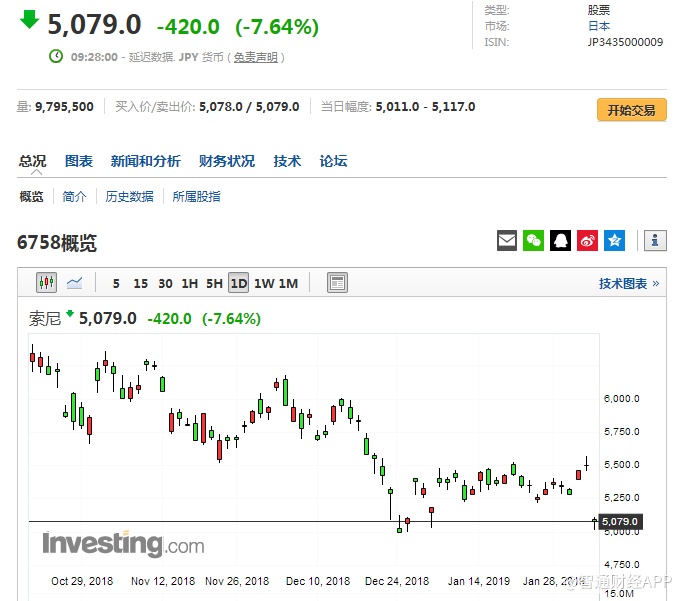The height and width of the screenshot is (601, 682).
Task: Open the 财务状况 tab
Action: pos(226,161)
